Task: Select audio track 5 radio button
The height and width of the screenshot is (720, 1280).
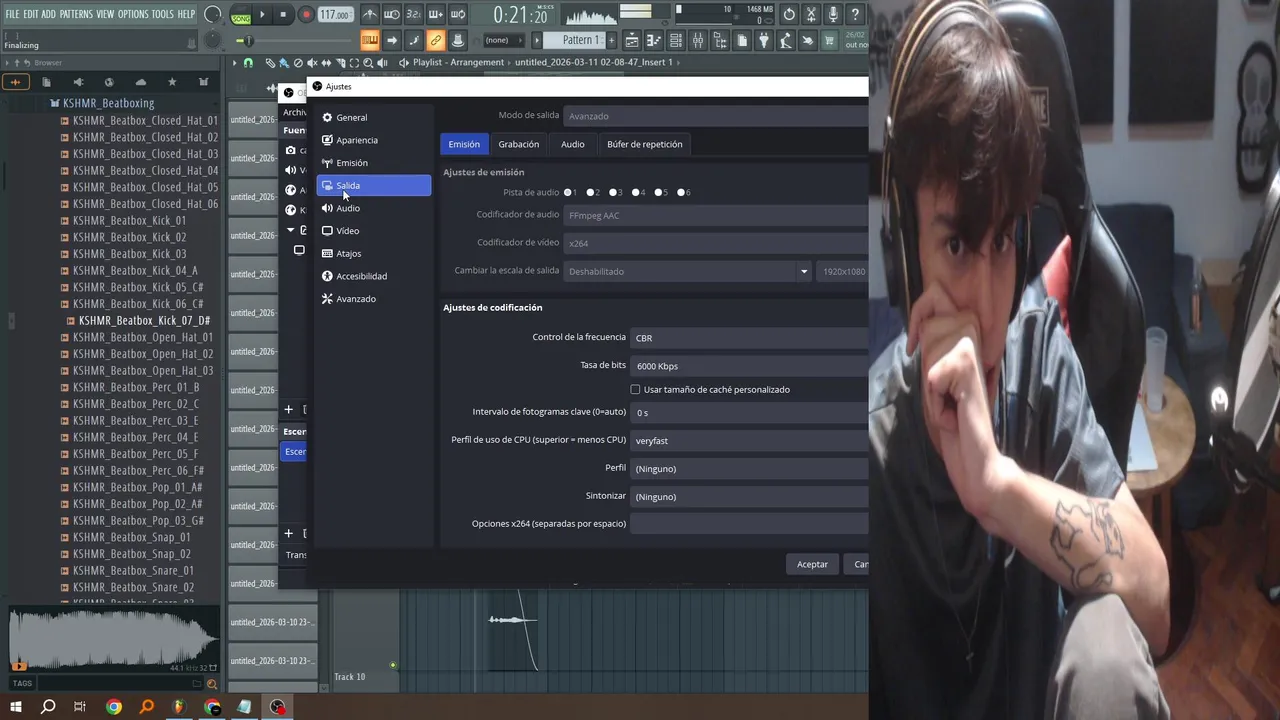Action: [659, 192]
